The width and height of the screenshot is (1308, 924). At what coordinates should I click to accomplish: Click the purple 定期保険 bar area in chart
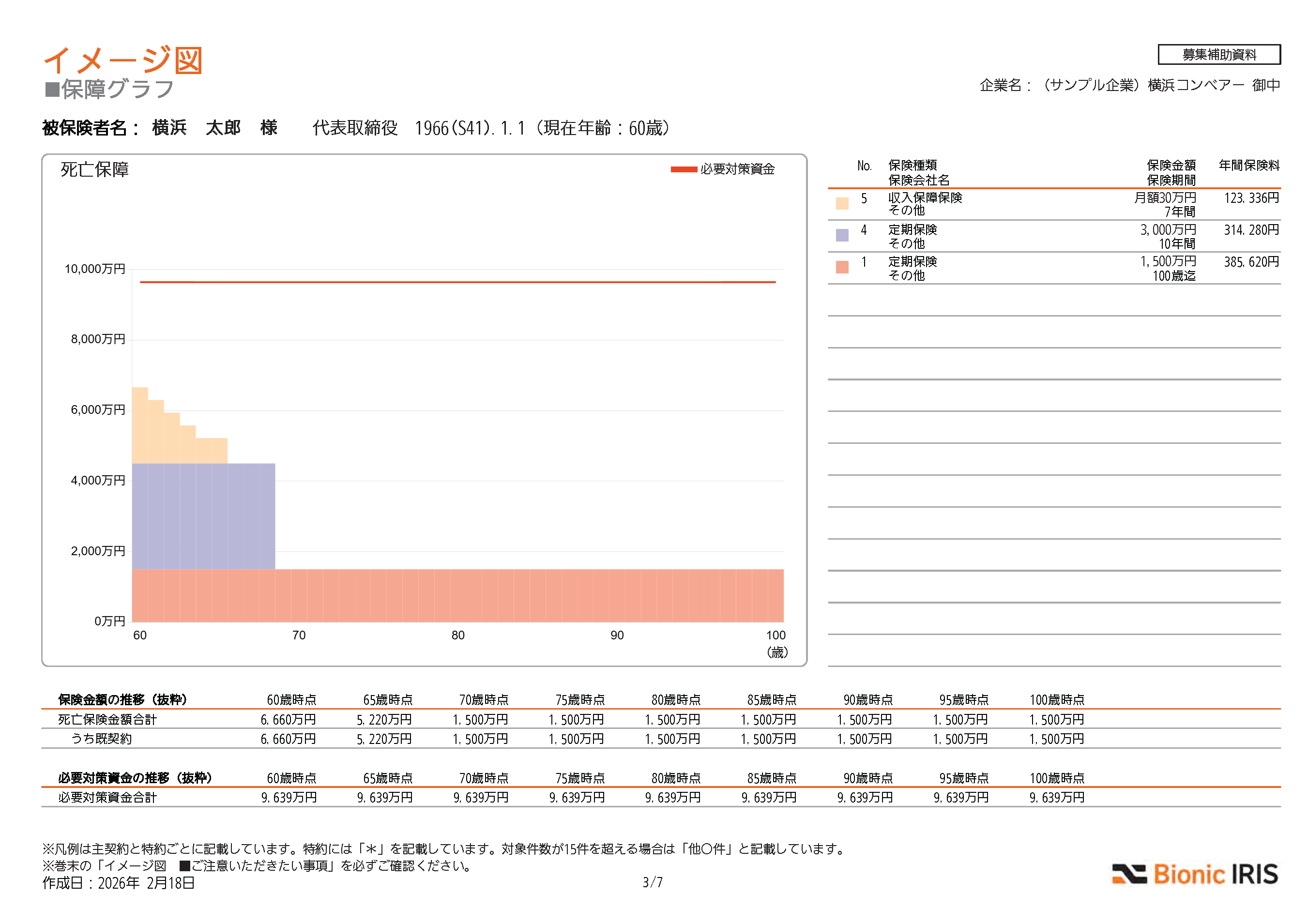203,515
